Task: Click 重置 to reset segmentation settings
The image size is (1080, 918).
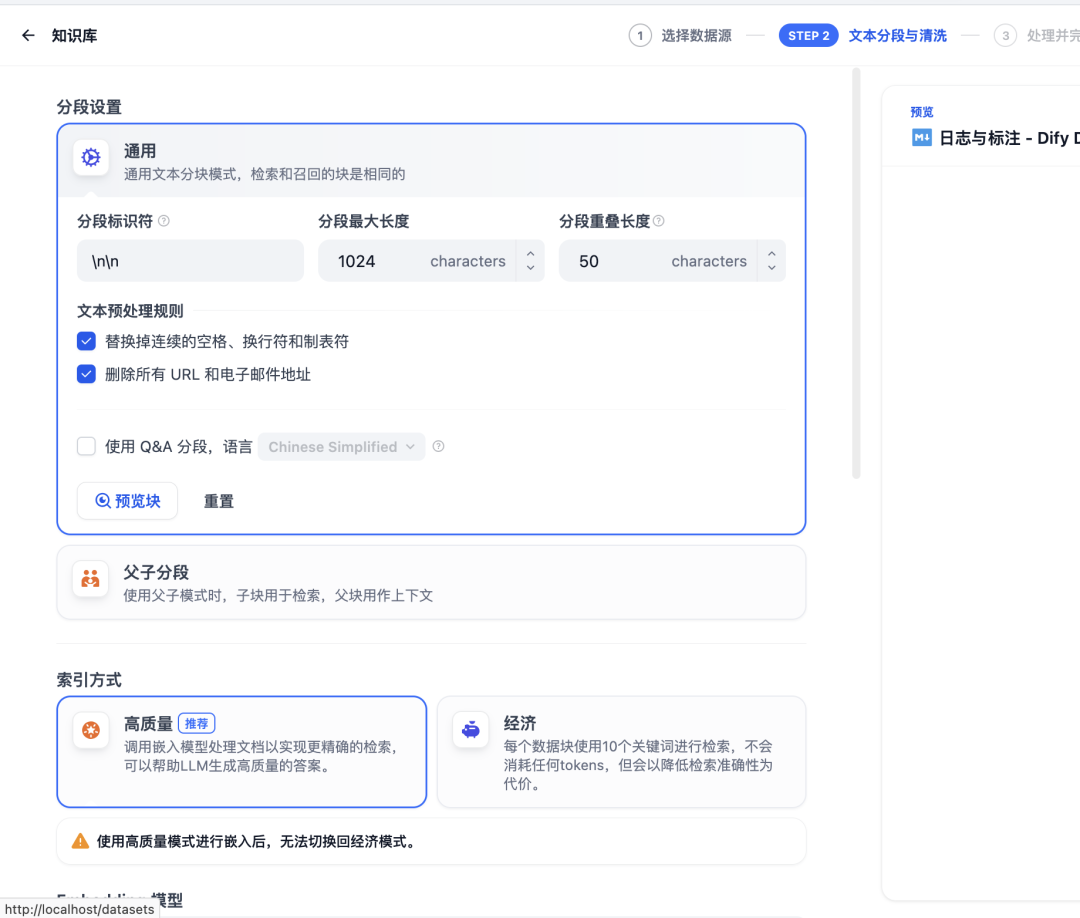Action: [218, 501]
